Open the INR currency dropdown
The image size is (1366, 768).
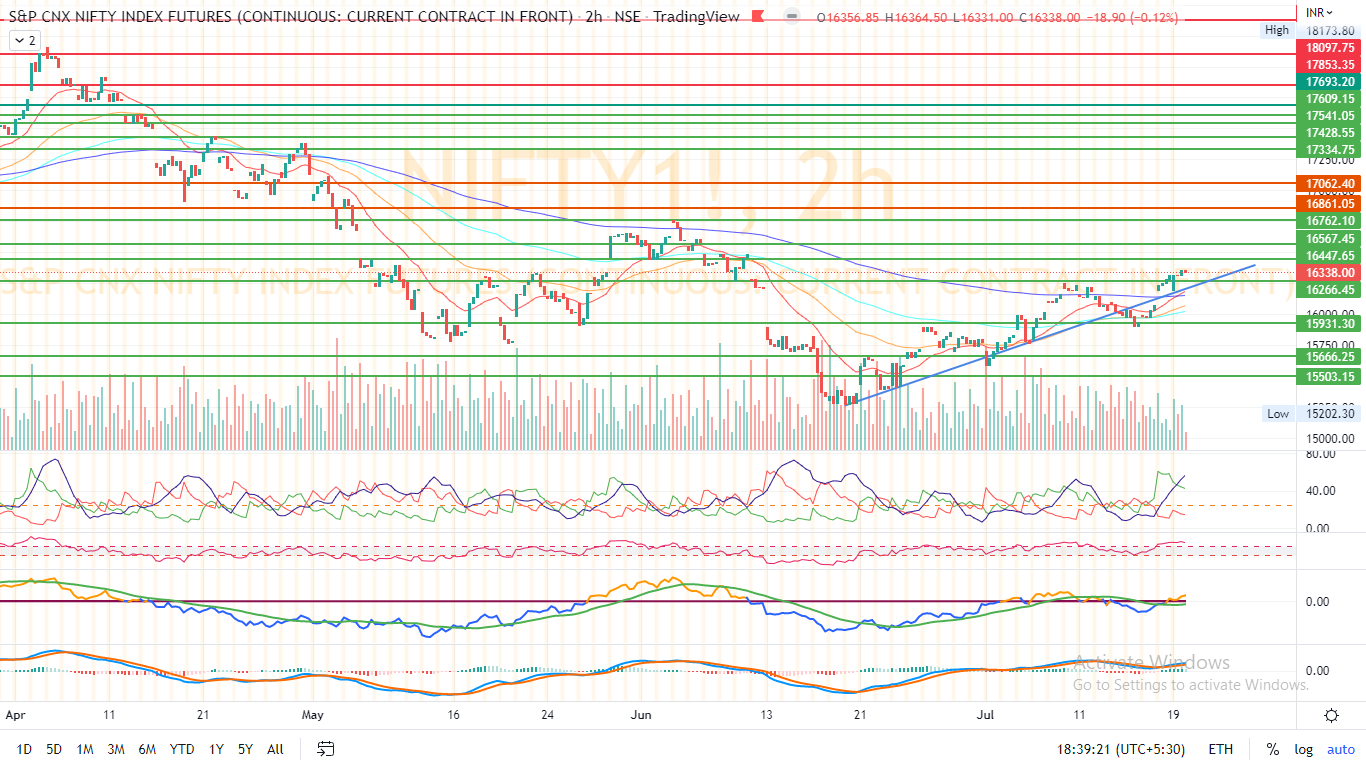pos(1321,14)
